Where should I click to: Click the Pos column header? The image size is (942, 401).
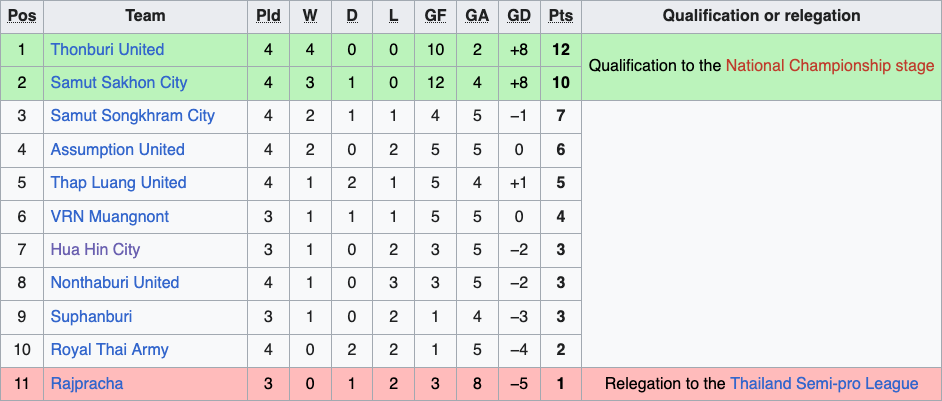pos(22,16)
